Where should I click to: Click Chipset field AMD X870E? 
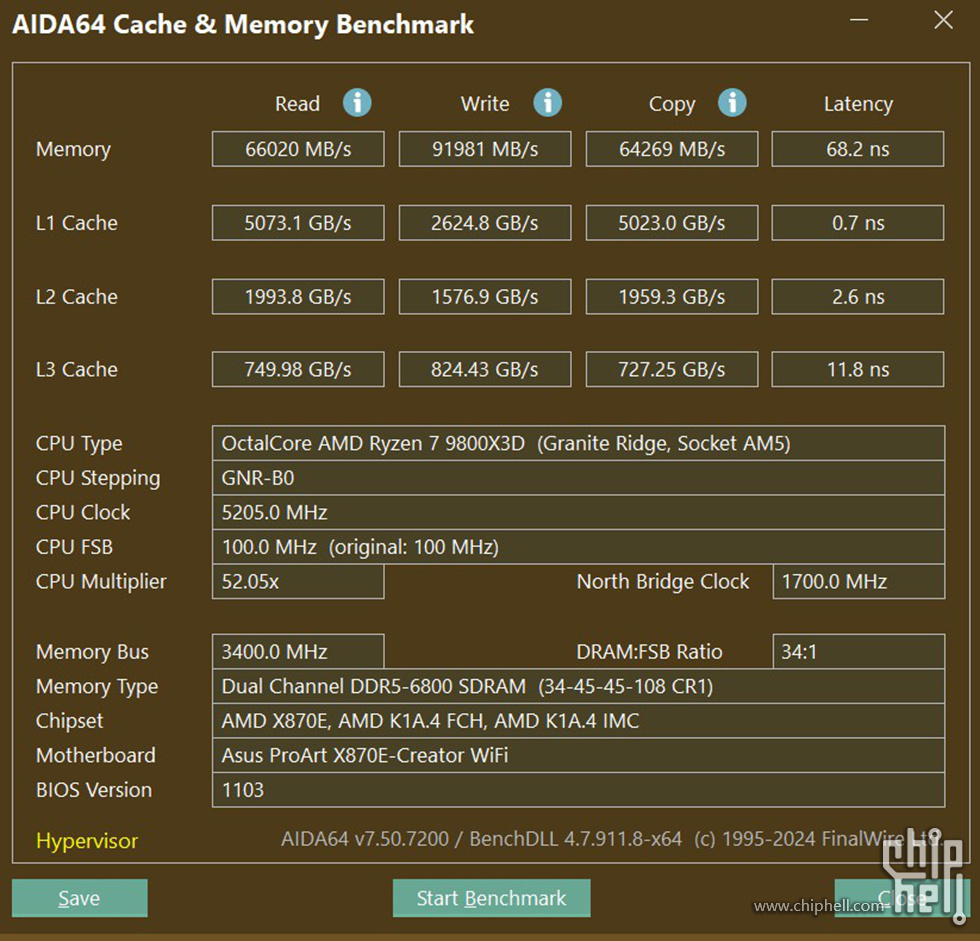coord(579,720)
